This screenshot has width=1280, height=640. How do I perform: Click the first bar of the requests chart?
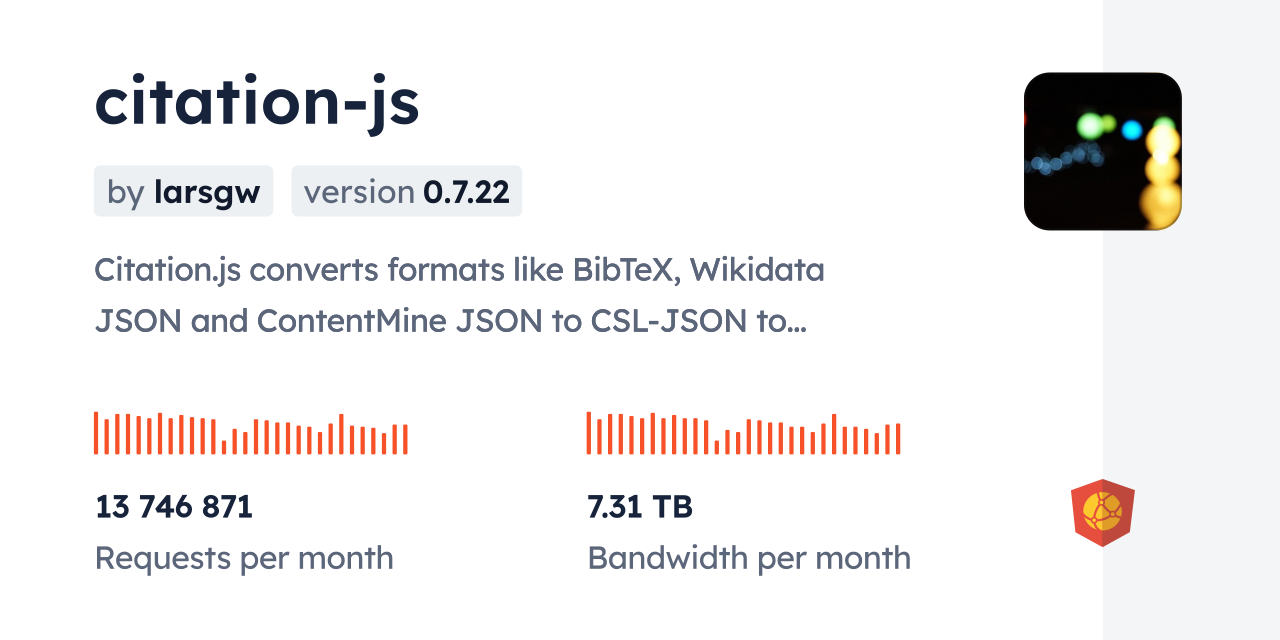(x=96, y=433)
